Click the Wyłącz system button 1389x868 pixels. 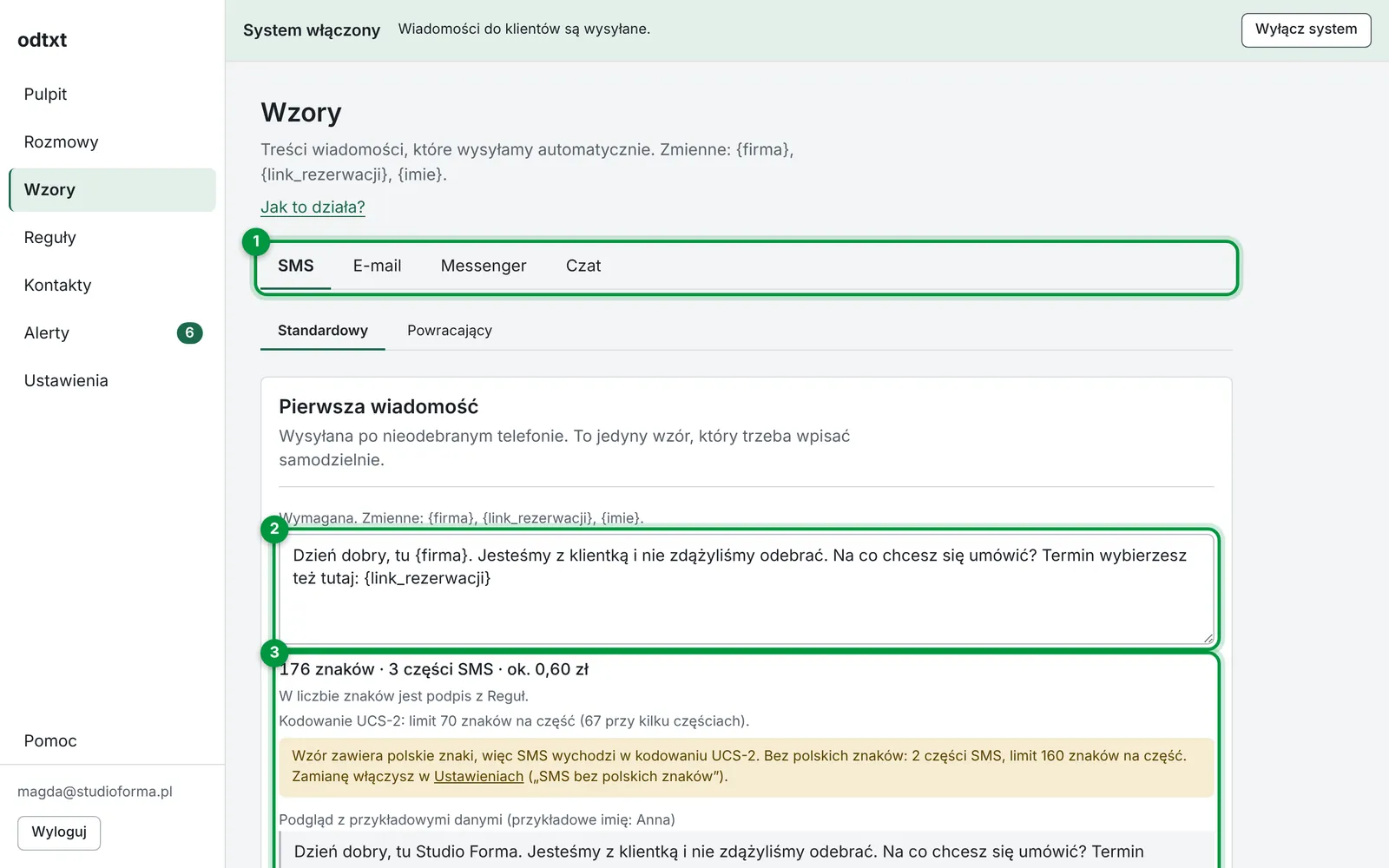coord(1306,30)
